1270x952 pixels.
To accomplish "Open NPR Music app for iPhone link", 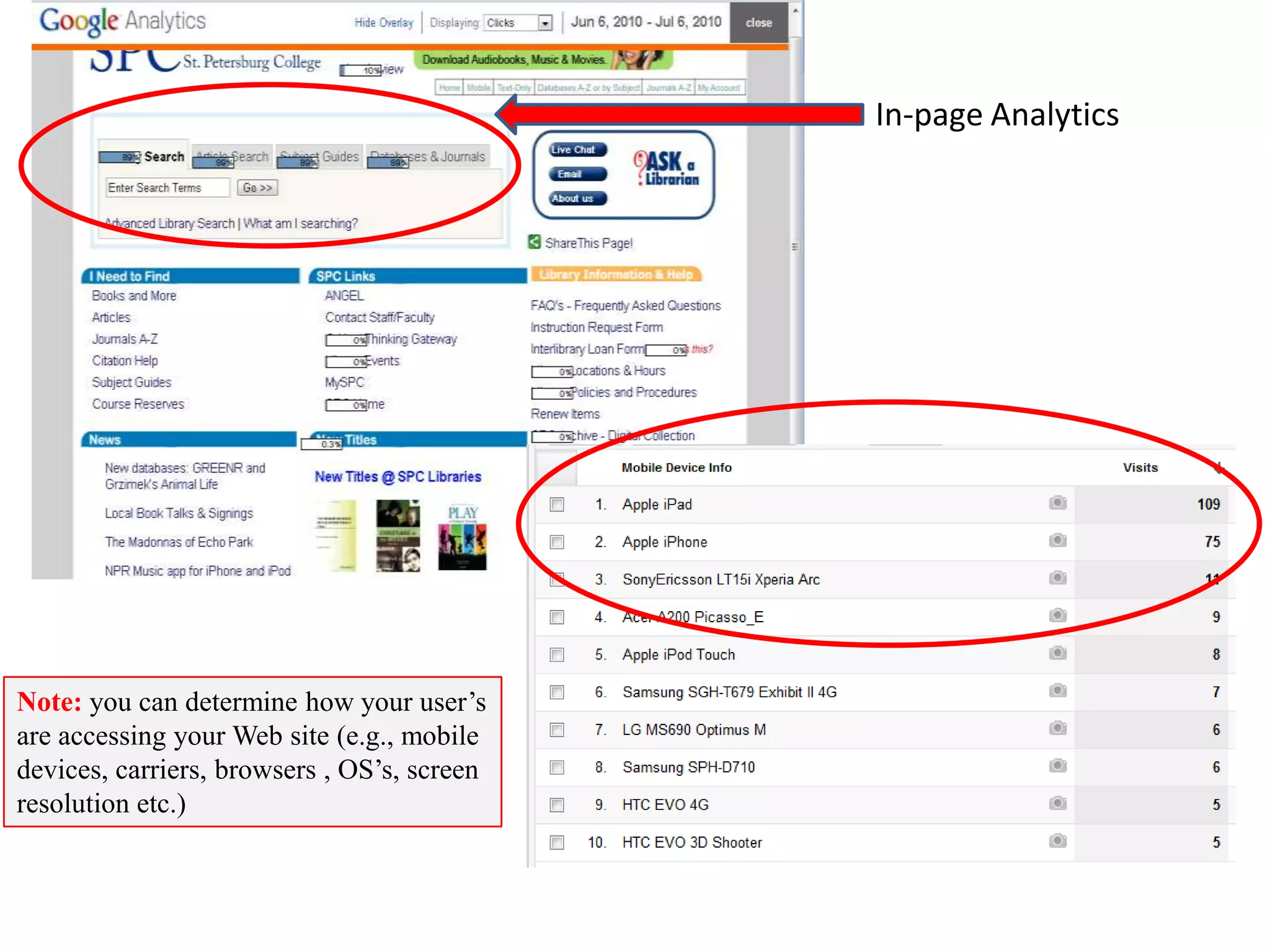I will [x=197, y=571].
